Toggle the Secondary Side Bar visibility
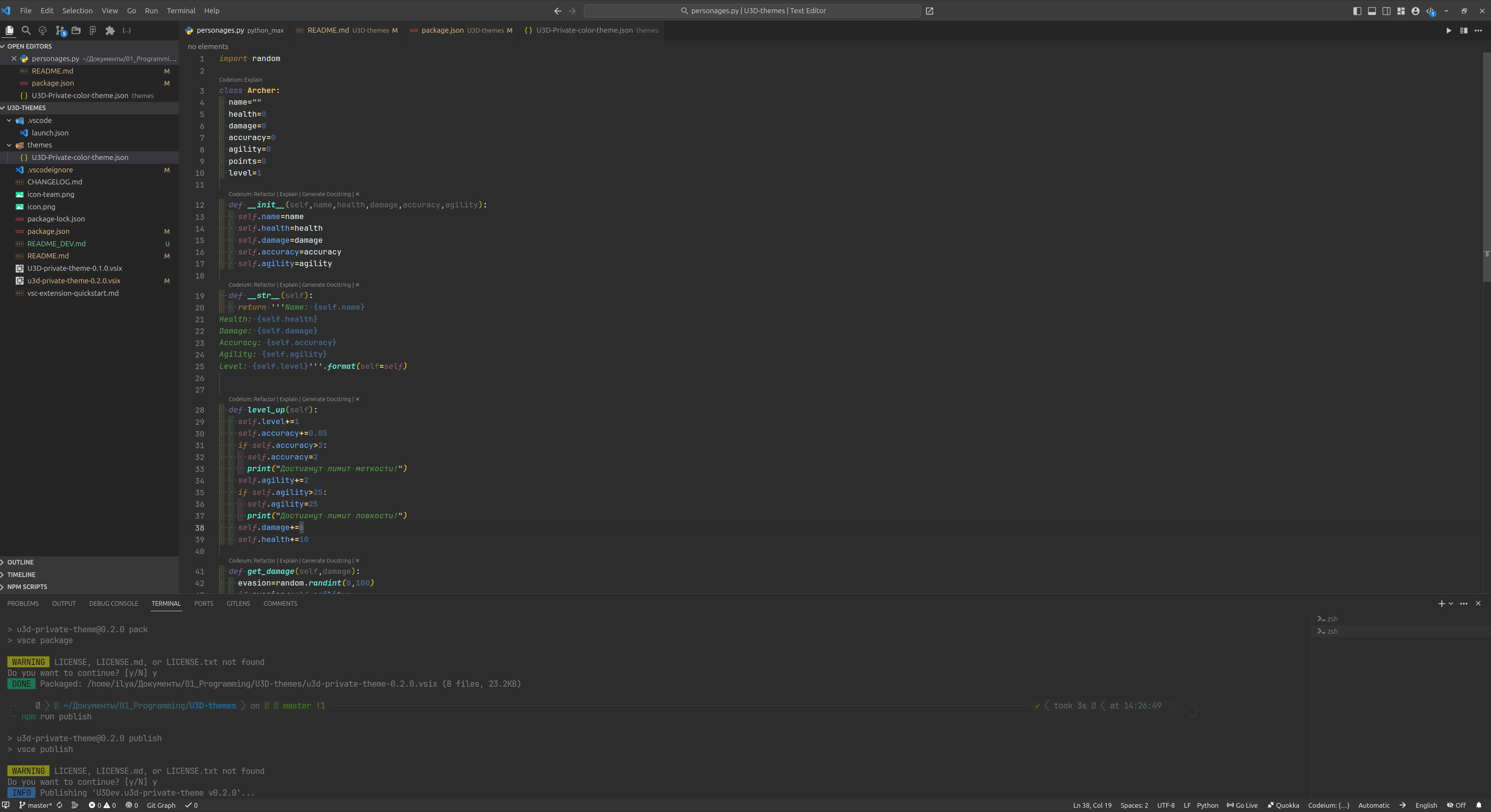Screen dimensions: 1491x812 [x=1386, y=11]
